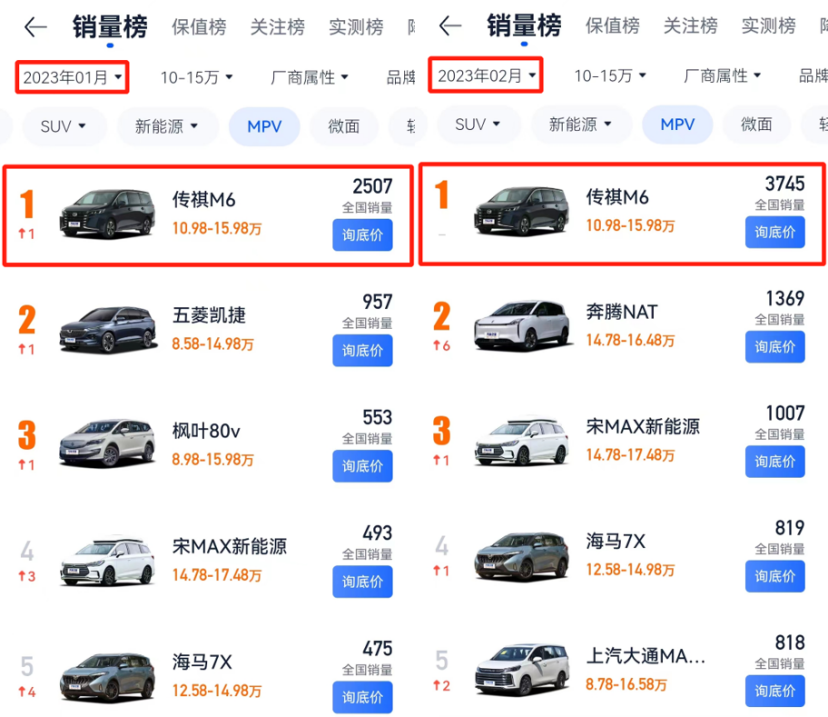
Task: Click 询底价 for 枫叶80v
Action: pyautogui.click(x=362, y=466)
